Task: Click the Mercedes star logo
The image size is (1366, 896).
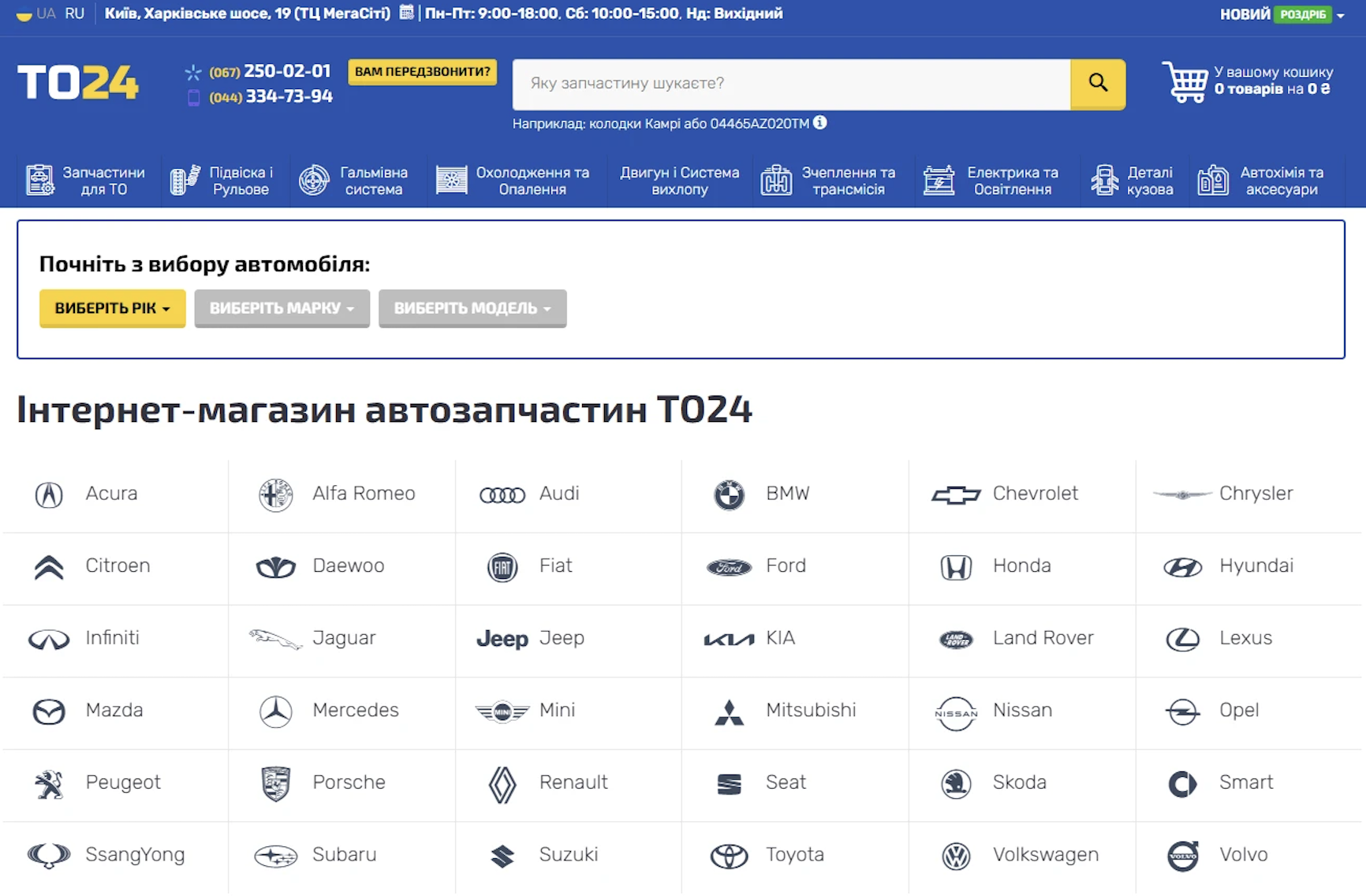Action: tap(276, 711)
